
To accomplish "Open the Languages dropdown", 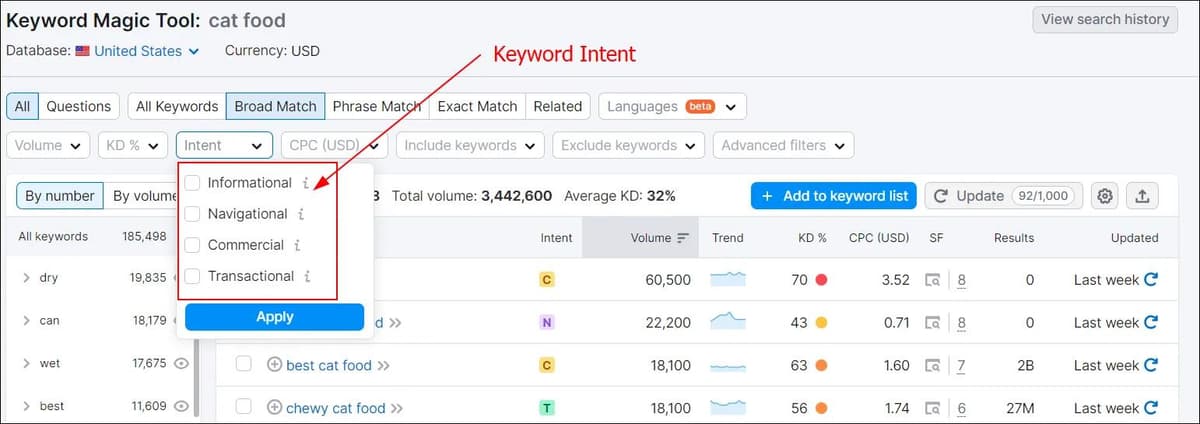I will point(672,106).
